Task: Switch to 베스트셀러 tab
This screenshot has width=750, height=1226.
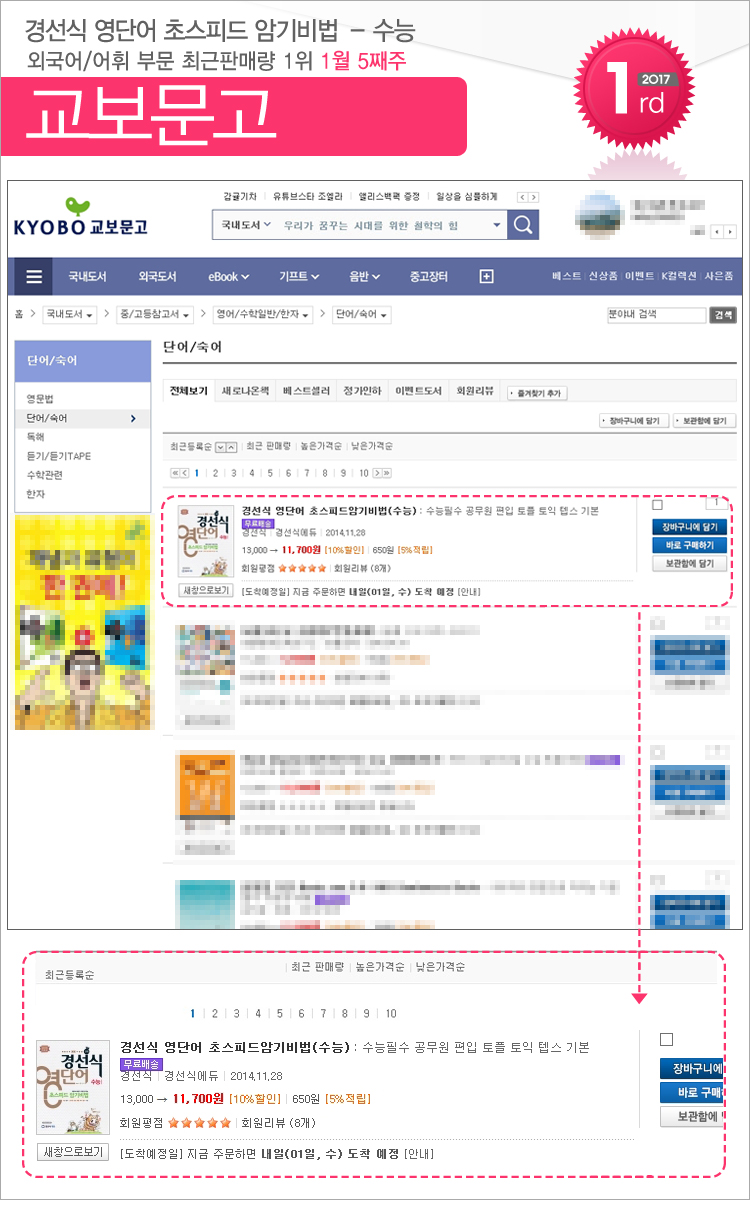Action: pyautogui.click(x=306, y=391)
